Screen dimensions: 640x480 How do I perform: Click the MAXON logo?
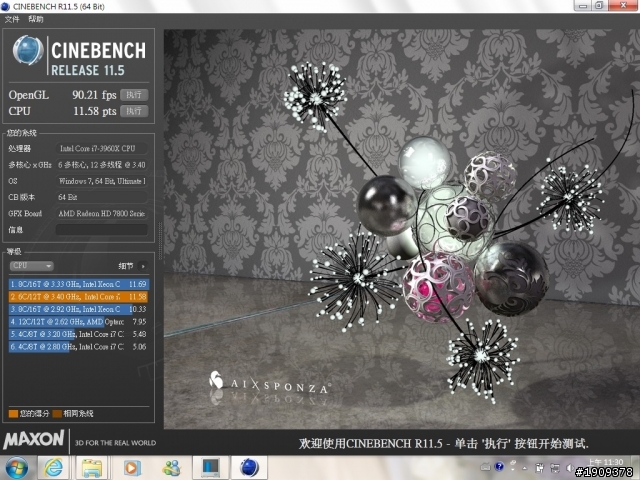33,440
